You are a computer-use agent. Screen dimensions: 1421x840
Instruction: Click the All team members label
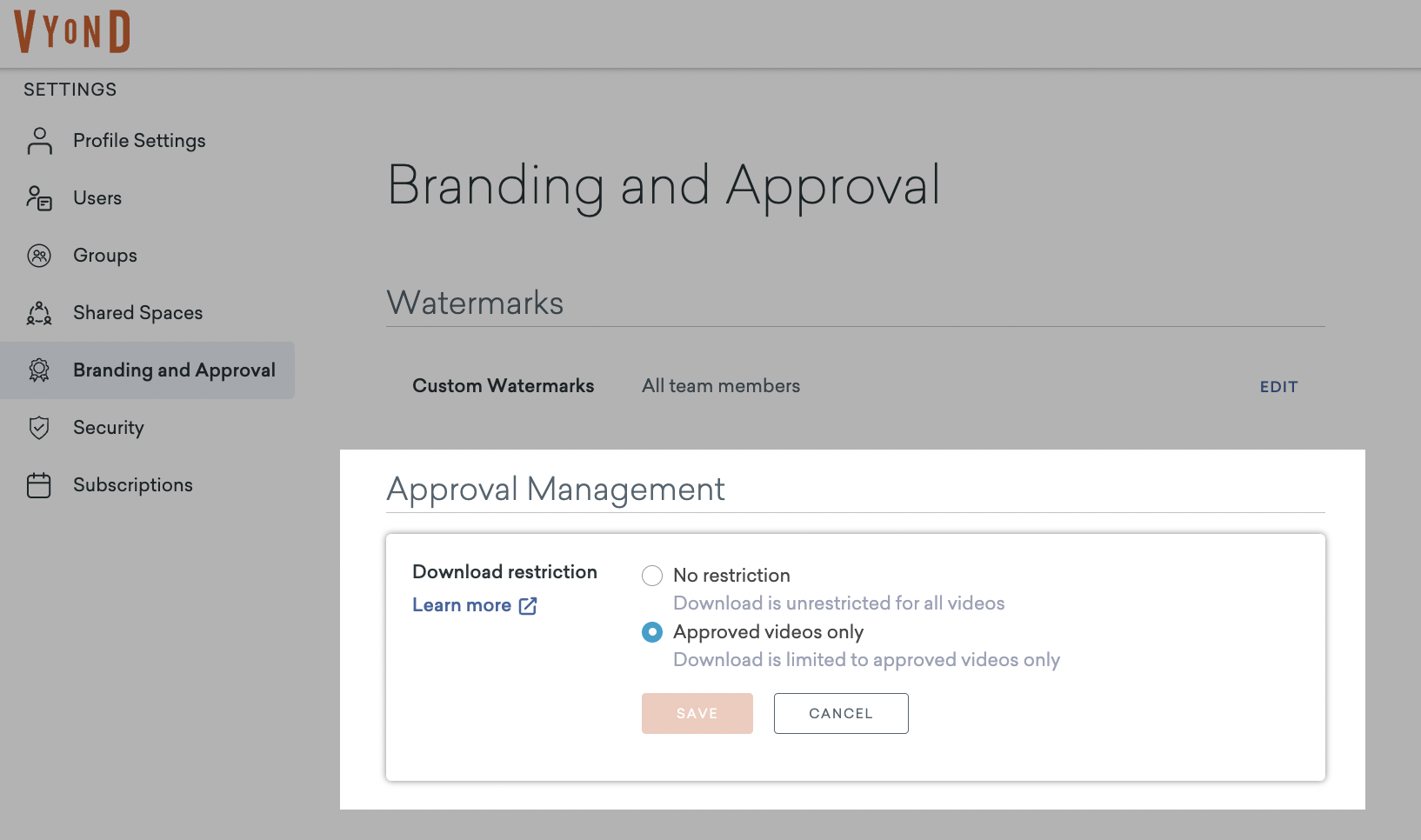point(720,385)
